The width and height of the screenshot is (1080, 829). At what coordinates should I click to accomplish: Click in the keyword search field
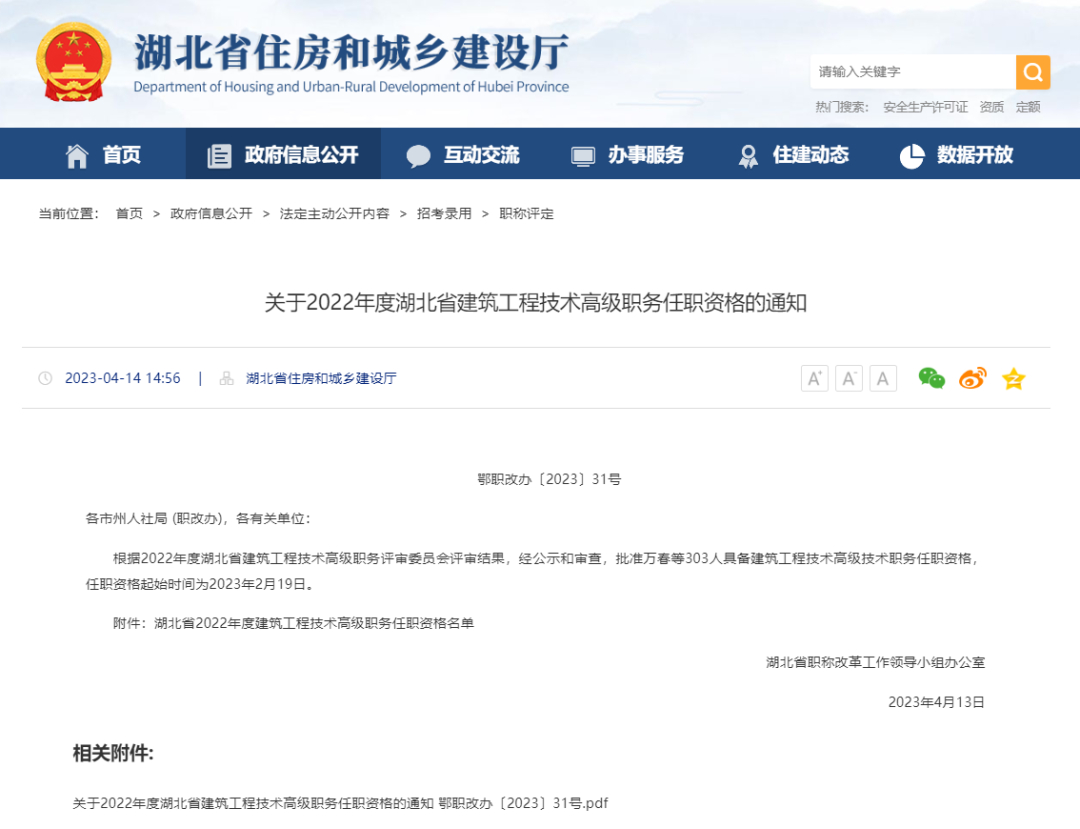(x=912, y=72)
